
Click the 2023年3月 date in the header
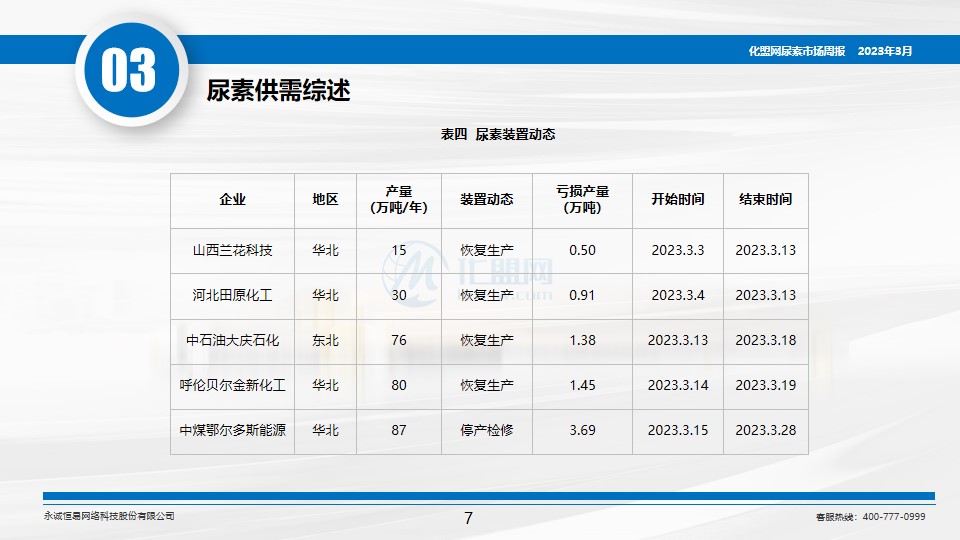[x=885, y=50]
